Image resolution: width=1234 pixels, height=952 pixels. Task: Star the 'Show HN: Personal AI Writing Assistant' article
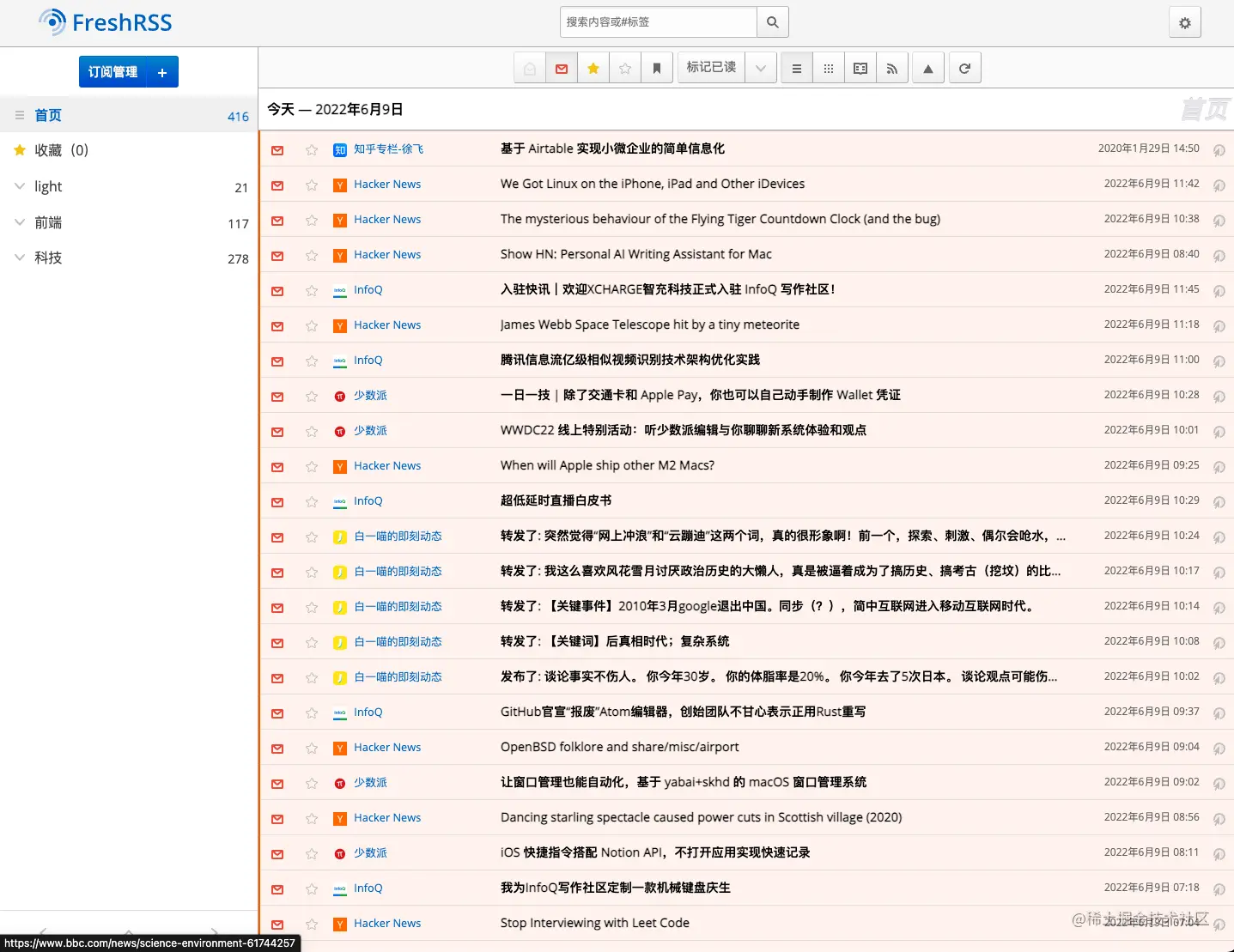pyautogui.click(x=312, y=256)
